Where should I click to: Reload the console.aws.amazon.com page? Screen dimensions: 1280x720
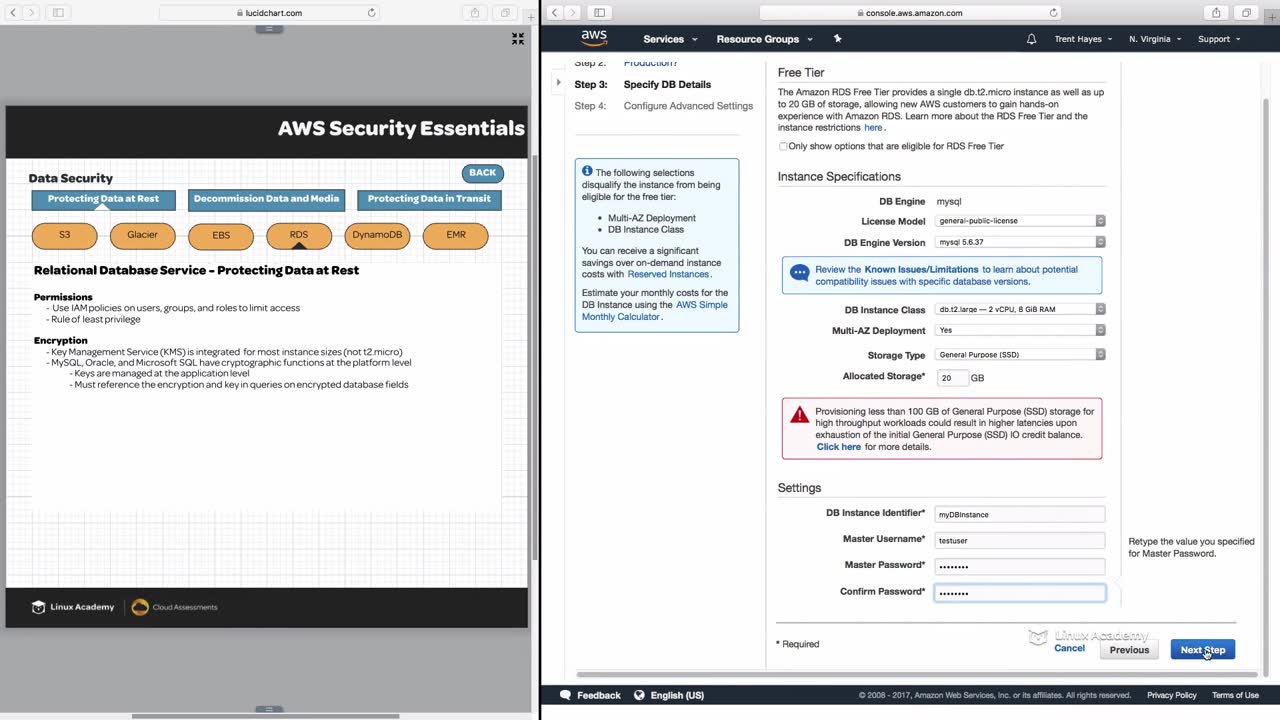click(x=1054, y=13)
